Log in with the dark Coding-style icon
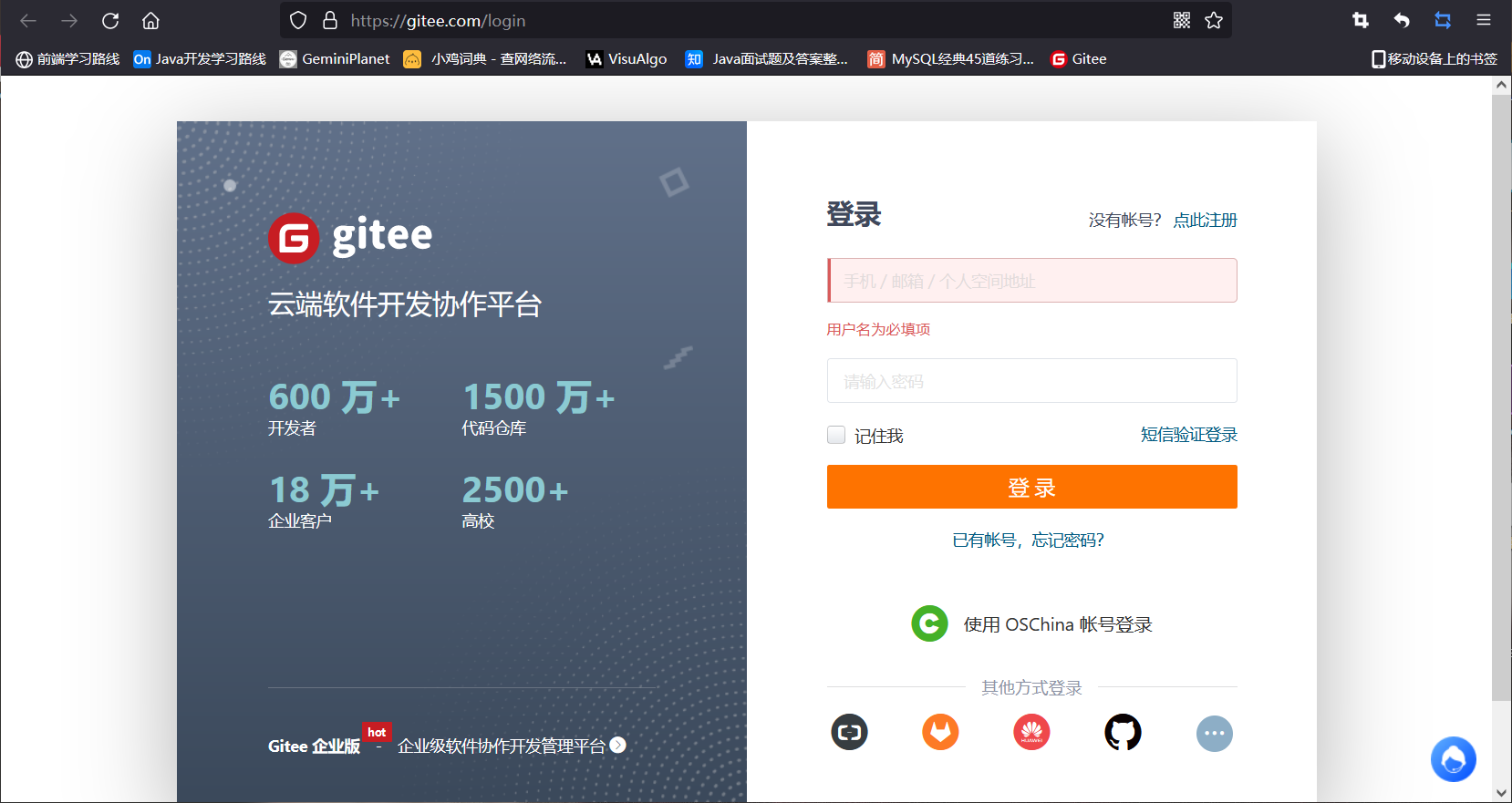This screenshot has height=803, width=1512. click(x=849, y=732)
